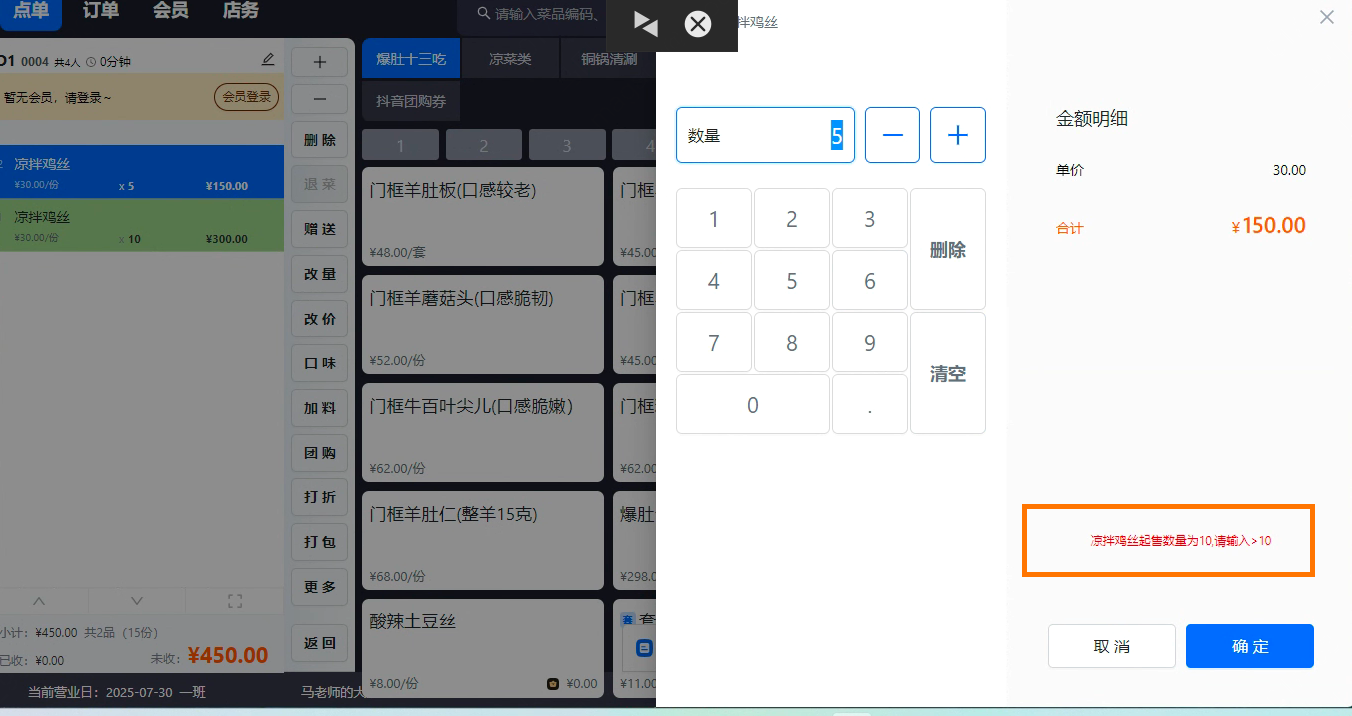
Task: Click the keypad 删除 key
Action: 948,249
